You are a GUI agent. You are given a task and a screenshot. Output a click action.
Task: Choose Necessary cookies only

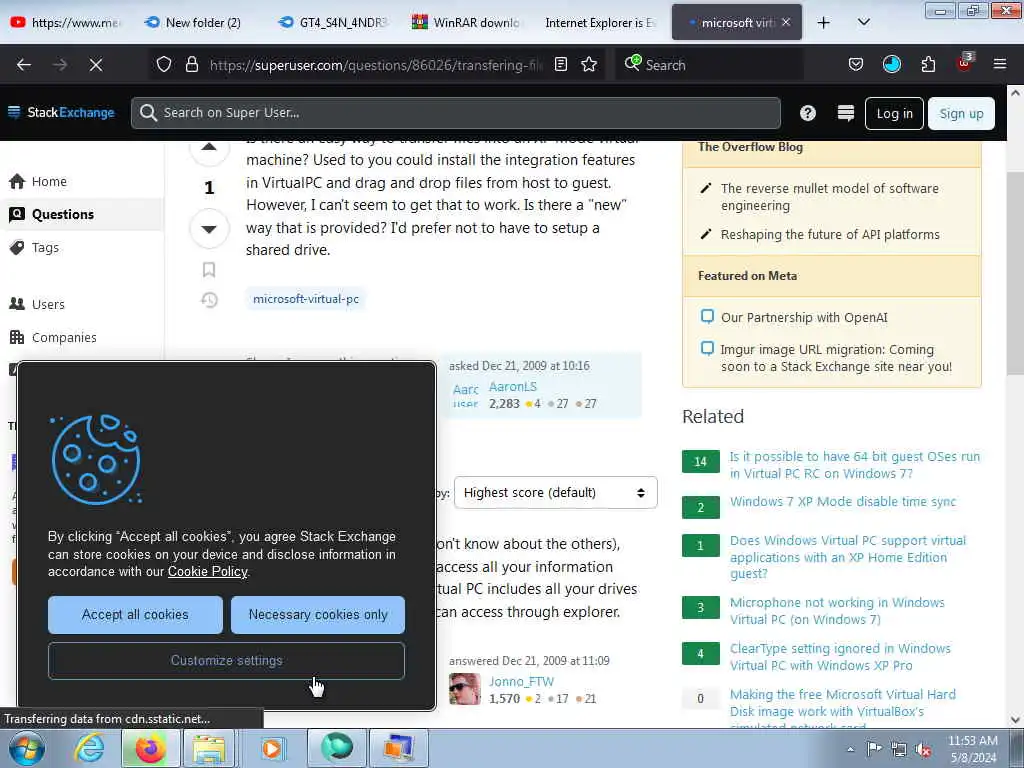tap(318, 615)
